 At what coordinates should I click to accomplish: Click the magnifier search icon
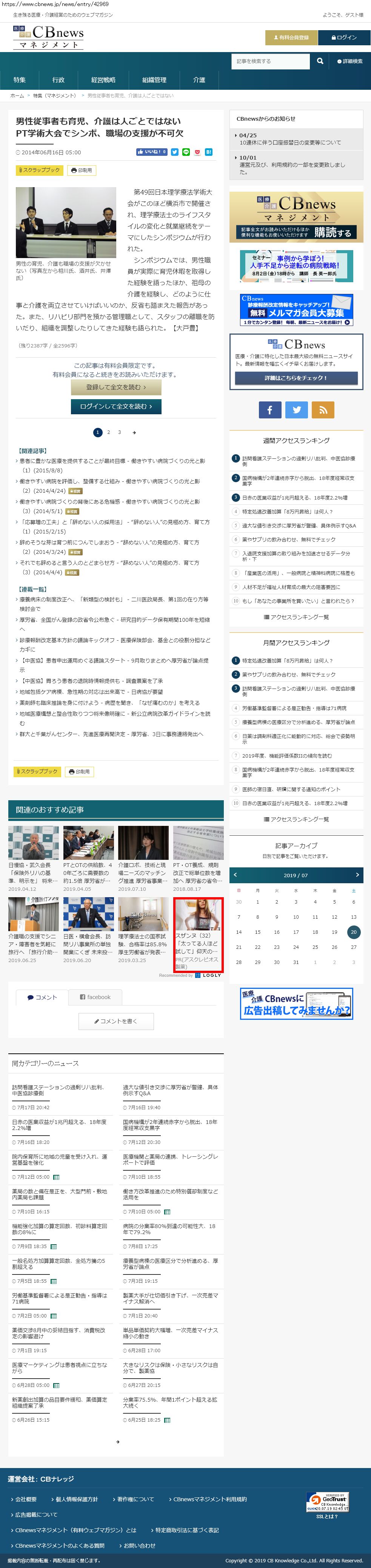(320, 61)
